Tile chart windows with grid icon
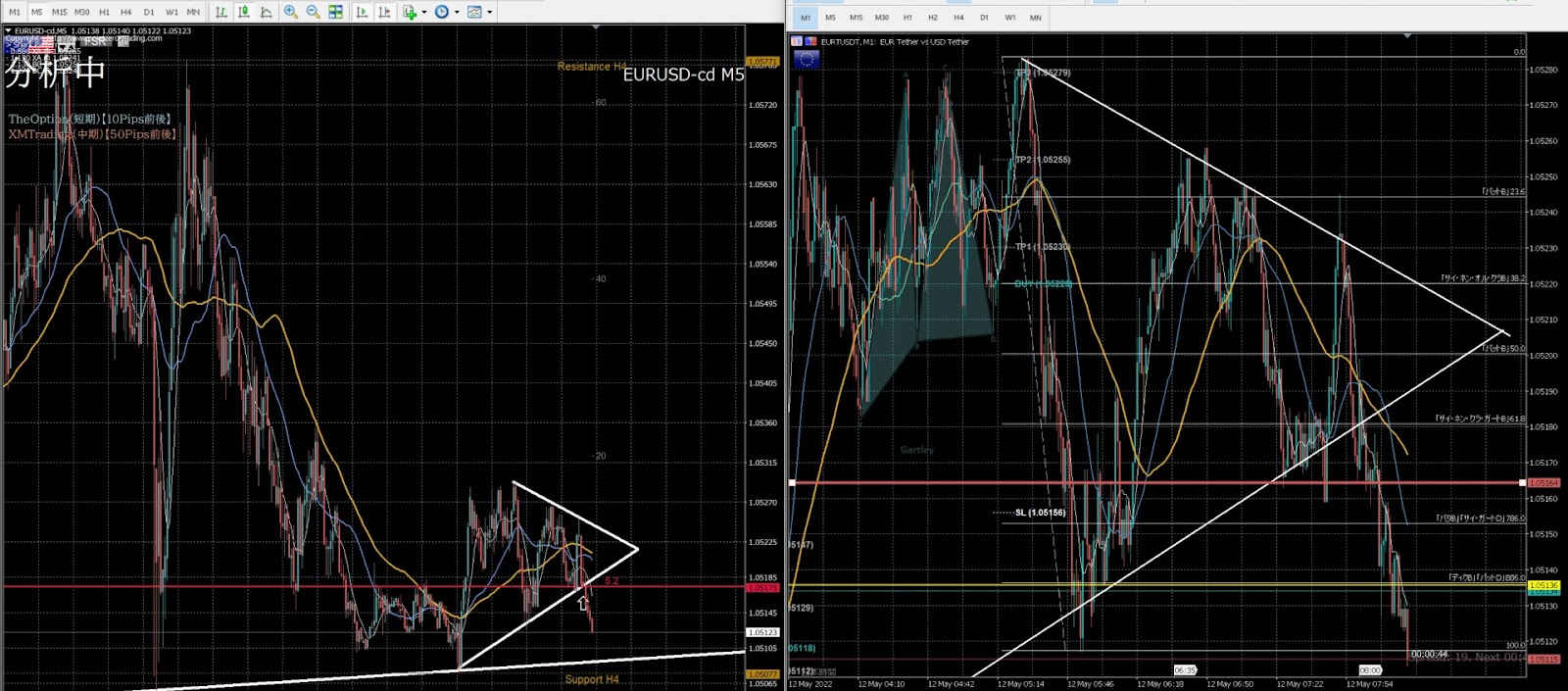This screenshot has height=691, width=1568. click(x=335, y=12)
